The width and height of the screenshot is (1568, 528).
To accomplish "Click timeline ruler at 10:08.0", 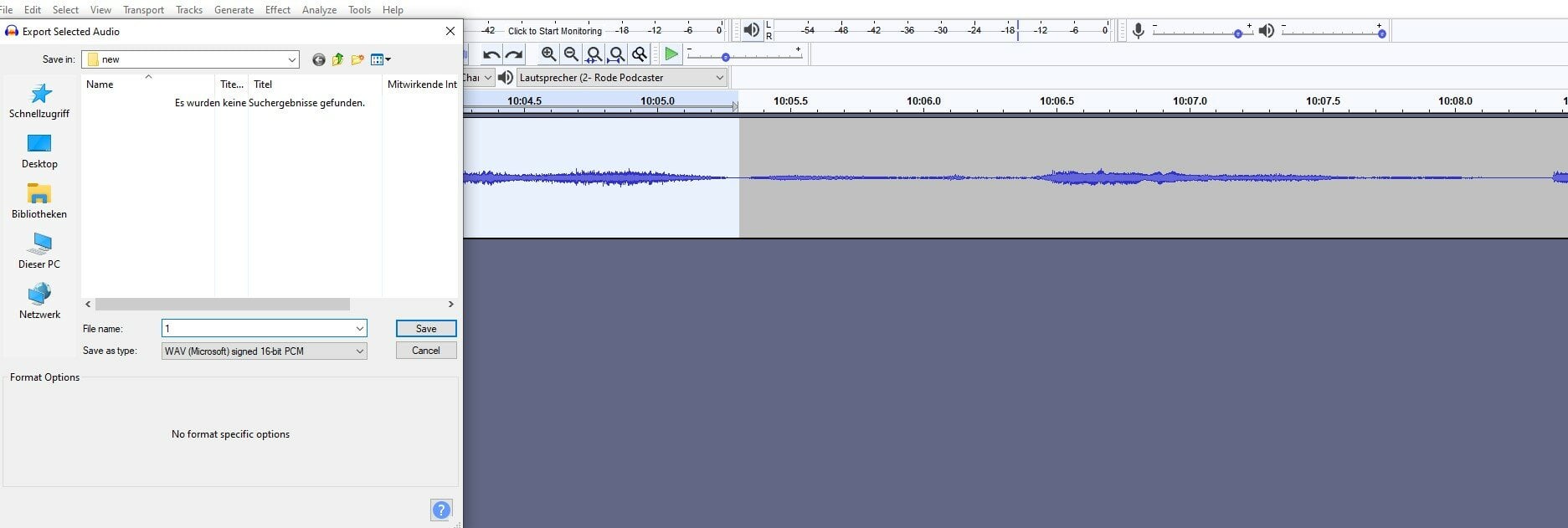I will click(1455, 101).
